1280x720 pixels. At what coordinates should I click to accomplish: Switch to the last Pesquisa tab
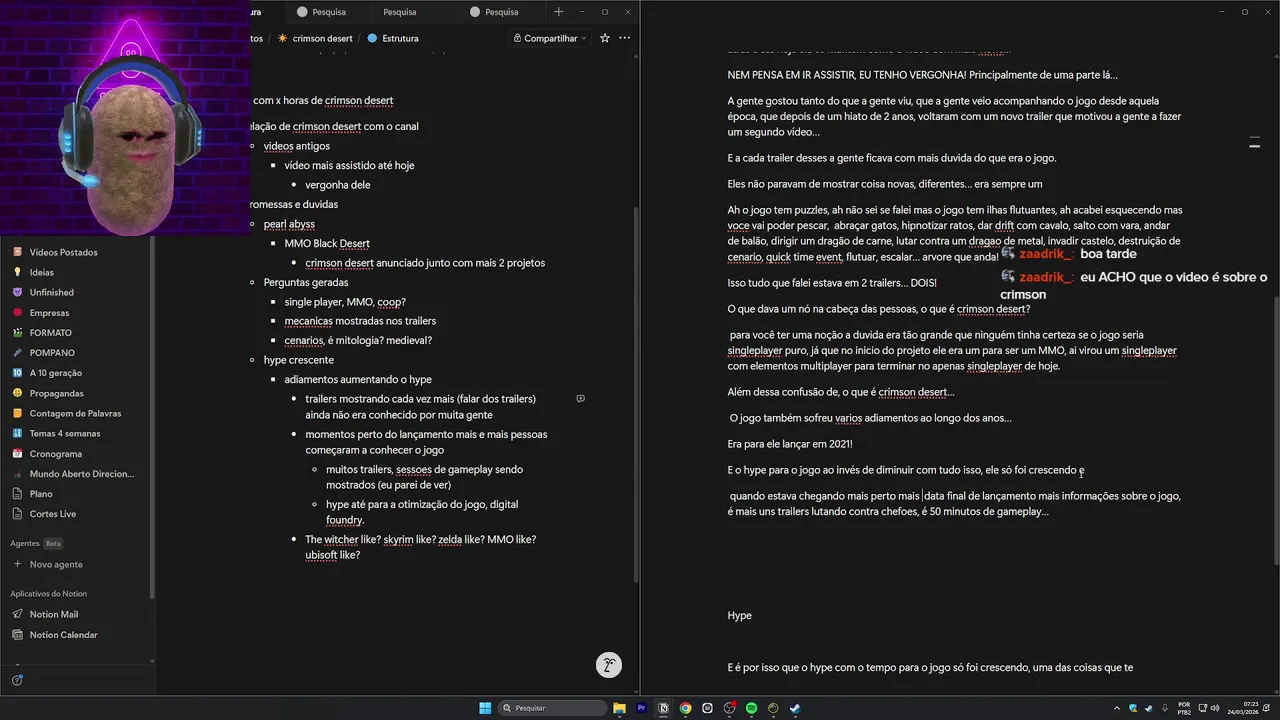pyautogui.click(x=501, y=12)
